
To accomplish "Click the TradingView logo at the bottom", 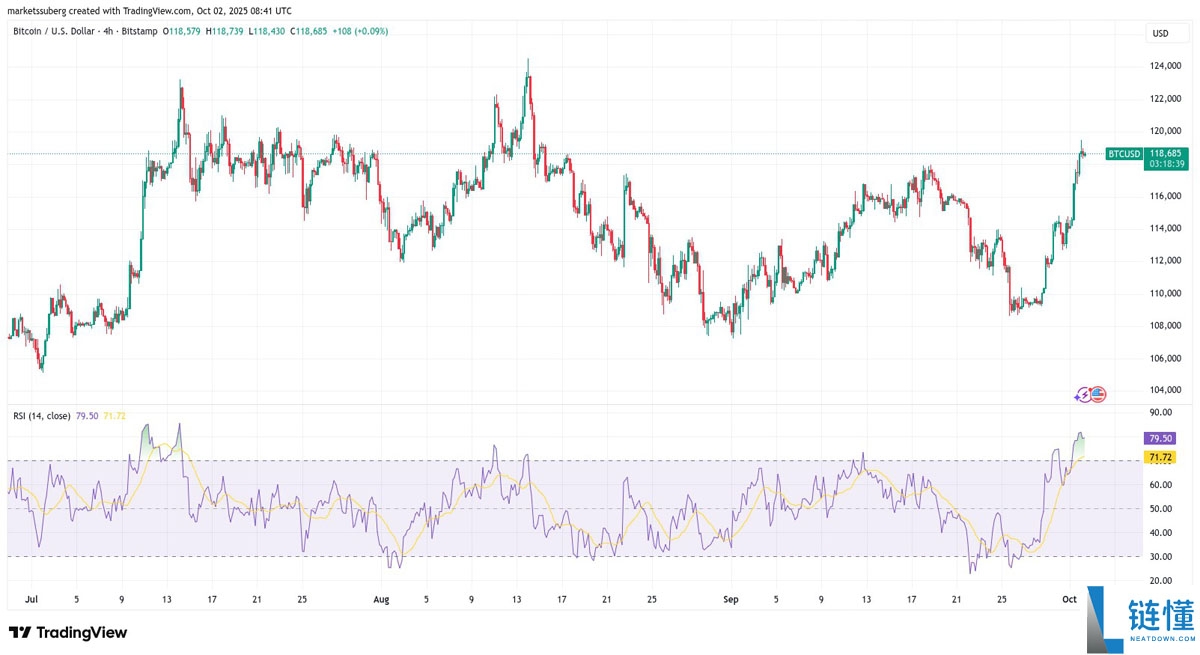I will click(68, 632).
